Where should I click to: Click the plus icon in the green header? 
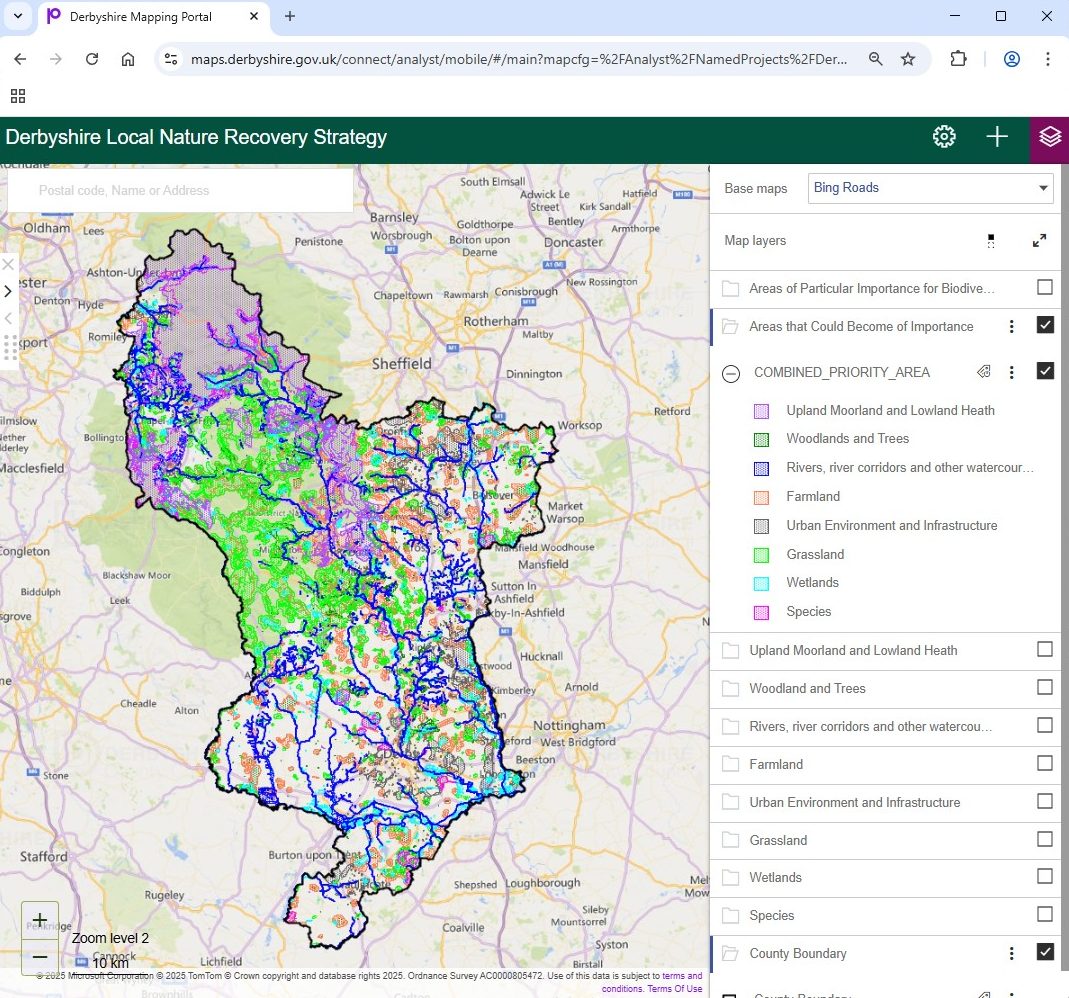click(997, 137)
